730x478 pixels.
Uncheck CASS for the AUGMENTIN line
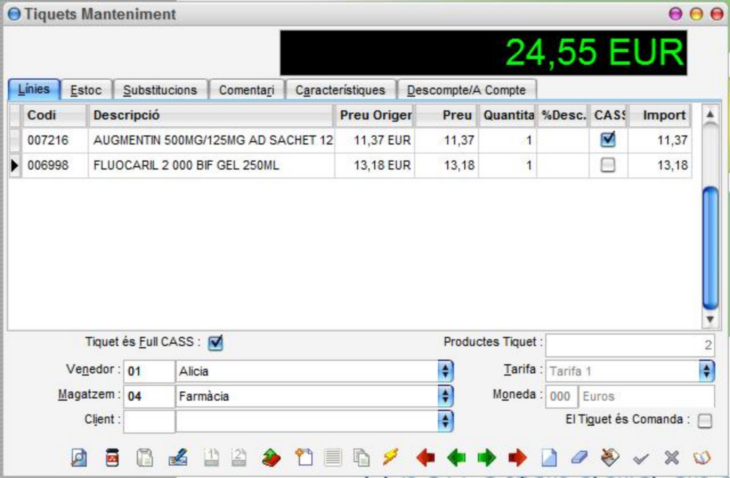(x=608, y=140)
